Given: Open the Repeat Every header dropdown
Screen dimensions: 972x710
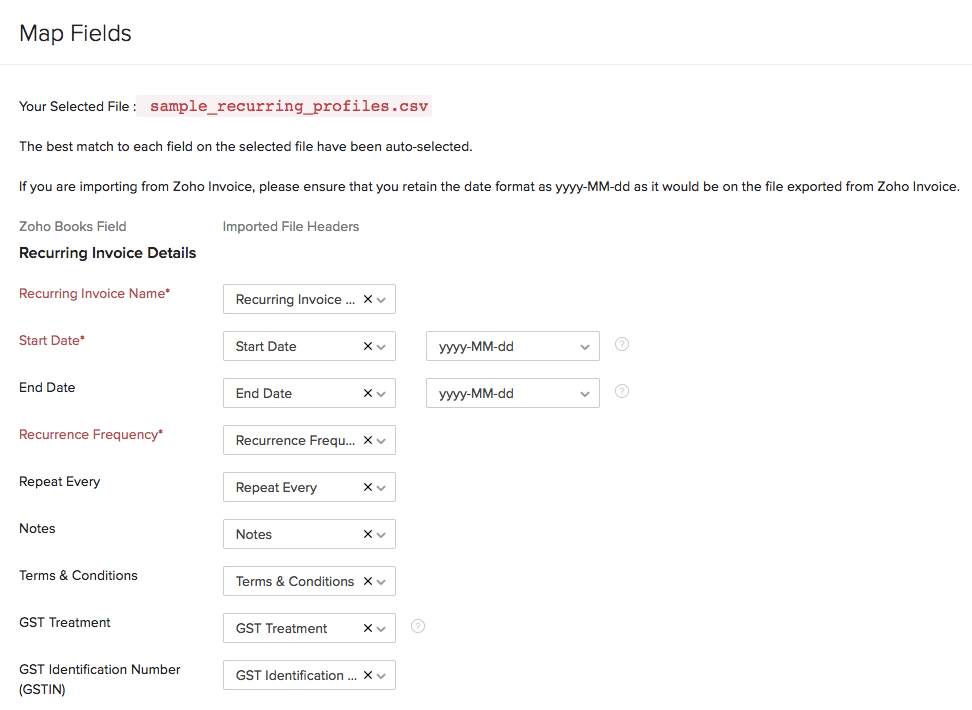Looking at the screenshot, I should (x=381, y=487).
